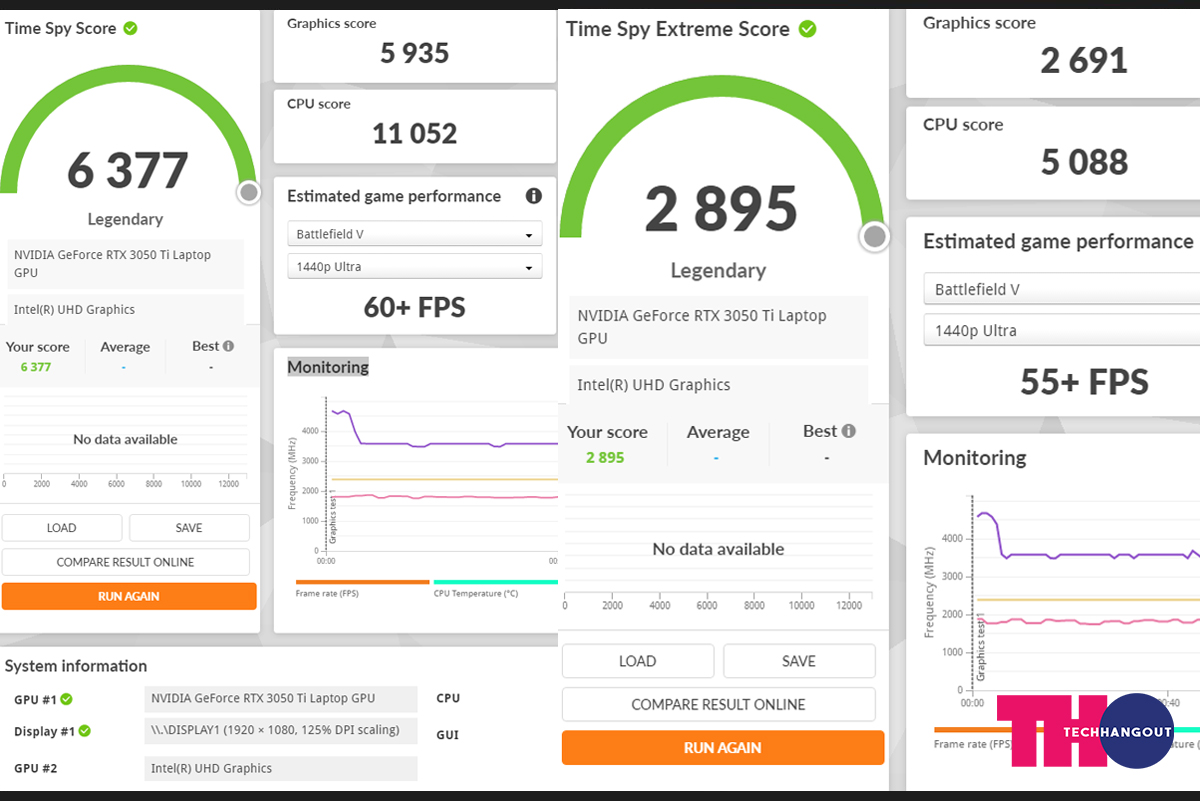Click LOAD button in Time Spy Extreme panel

pyautogui.click(x=638, y=661)
